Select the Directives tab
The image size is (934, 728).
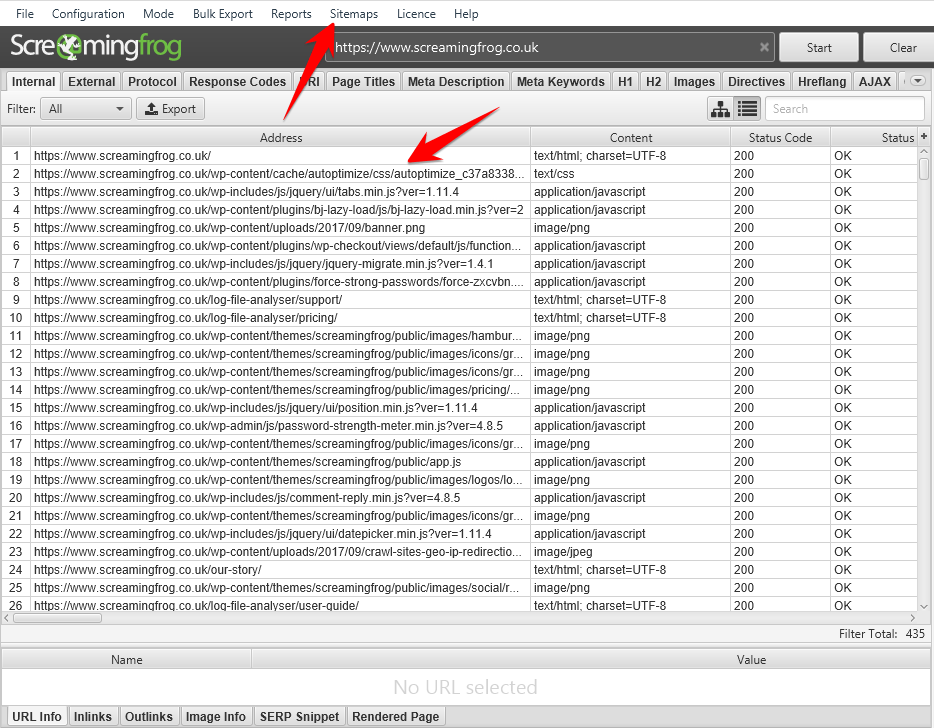pyautogui.click(x=756, y=82)
